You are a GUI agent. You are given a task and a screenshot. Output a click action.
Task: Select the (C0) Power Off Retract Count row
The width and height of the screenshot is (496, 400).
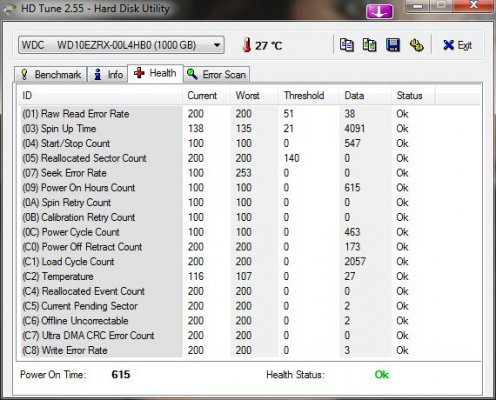[x=228, y=247]
